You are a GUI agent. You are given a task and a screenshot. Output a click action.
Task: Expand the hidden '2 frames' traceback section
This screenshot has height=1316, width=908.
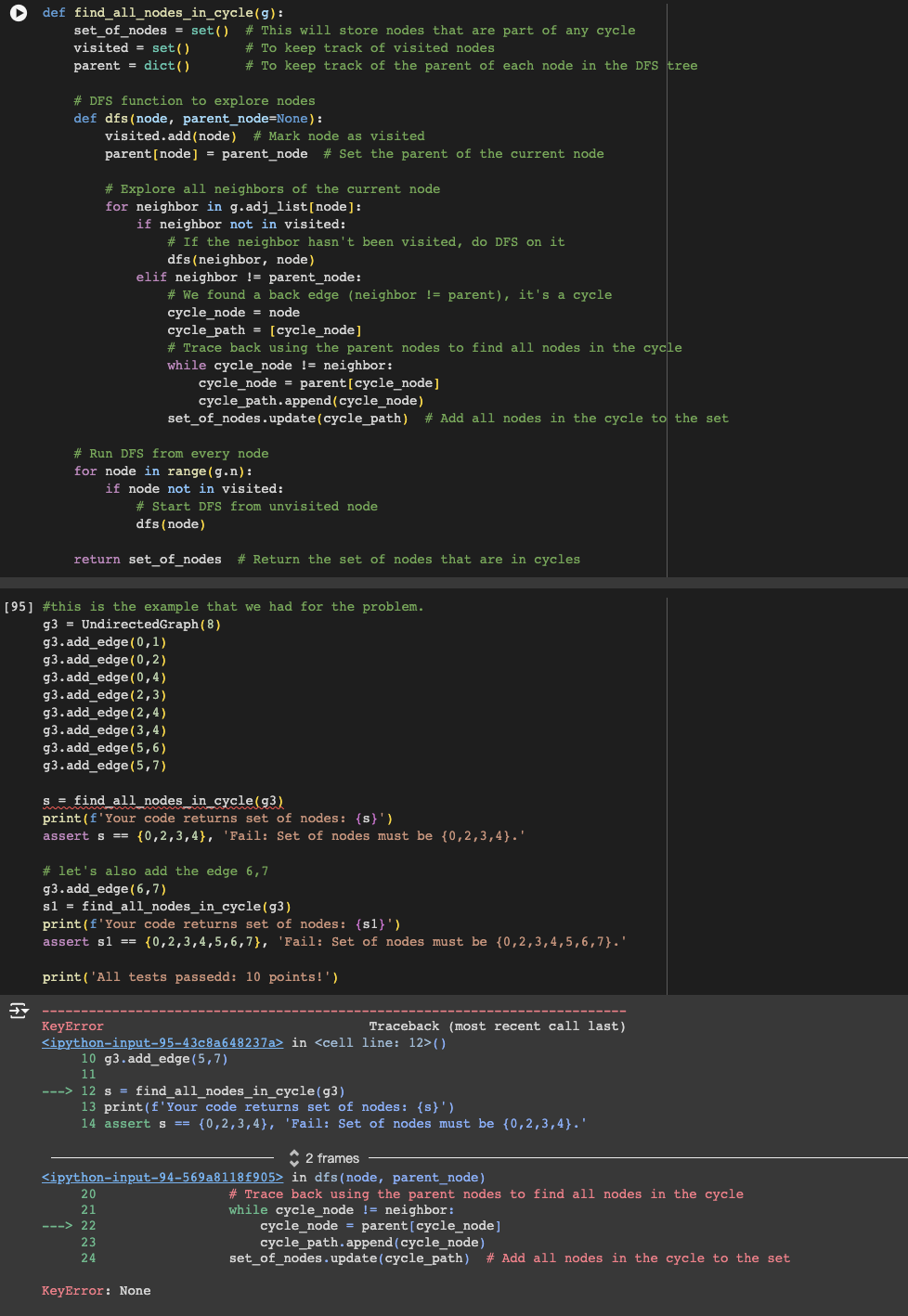tap(325, 1158)
